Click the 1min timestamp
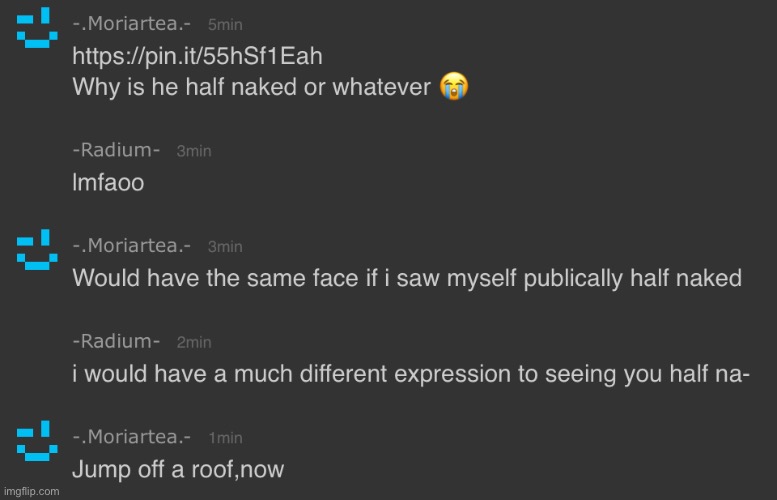This screenshot has height=500, width=777. coord(225,438)
